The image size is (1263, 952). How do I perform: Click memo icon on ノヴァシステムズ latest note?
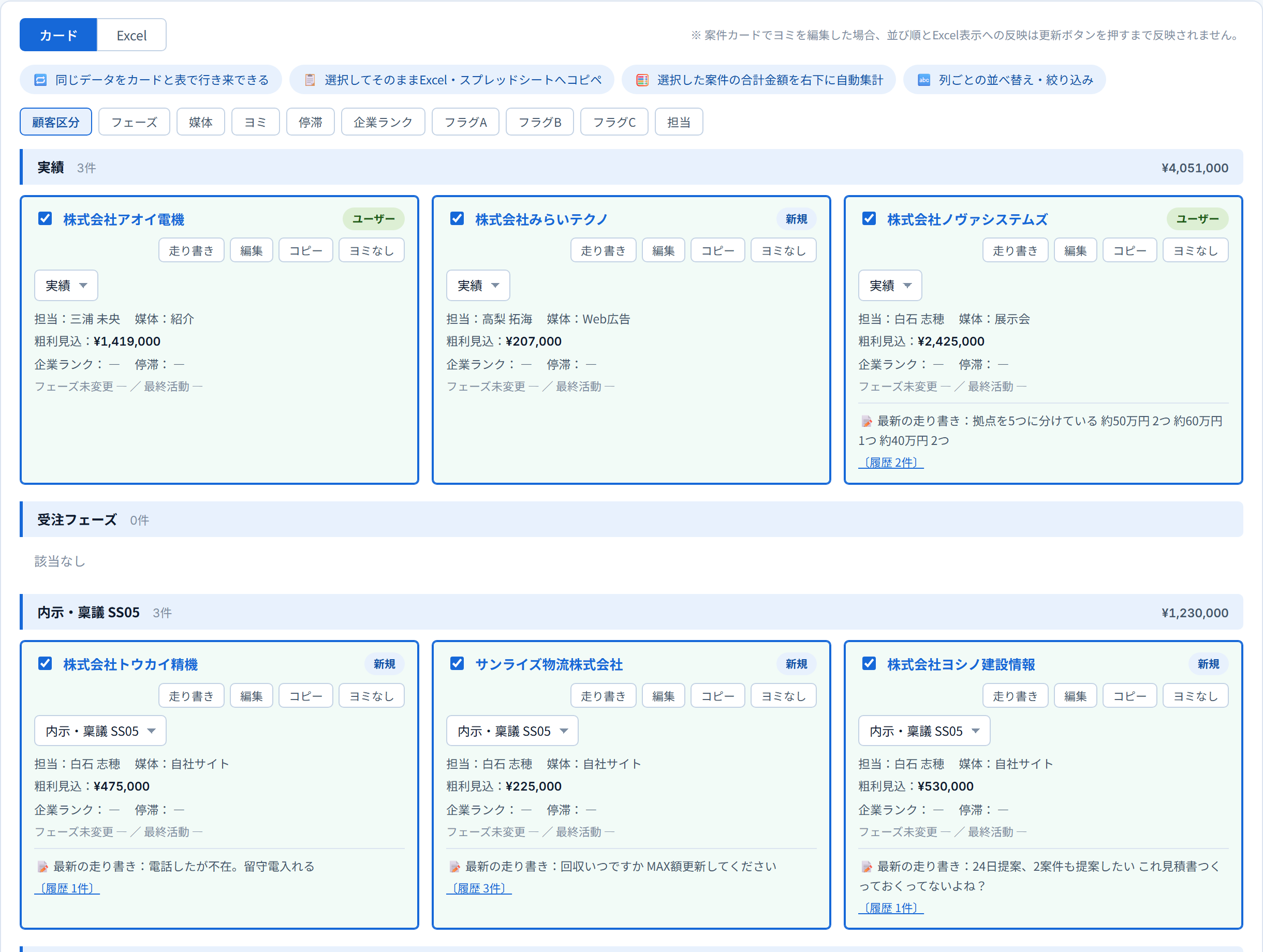click(x=867, y=421)
